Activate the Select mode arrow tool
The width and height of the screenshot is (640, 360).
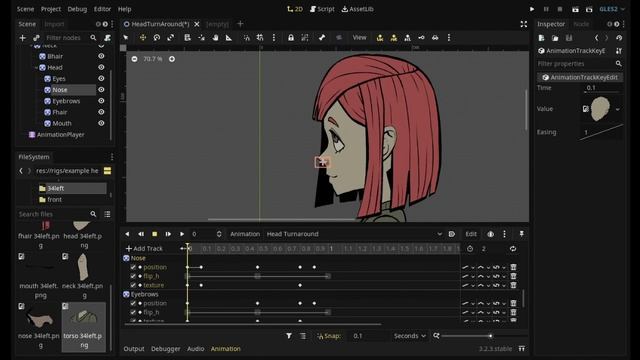126,38
